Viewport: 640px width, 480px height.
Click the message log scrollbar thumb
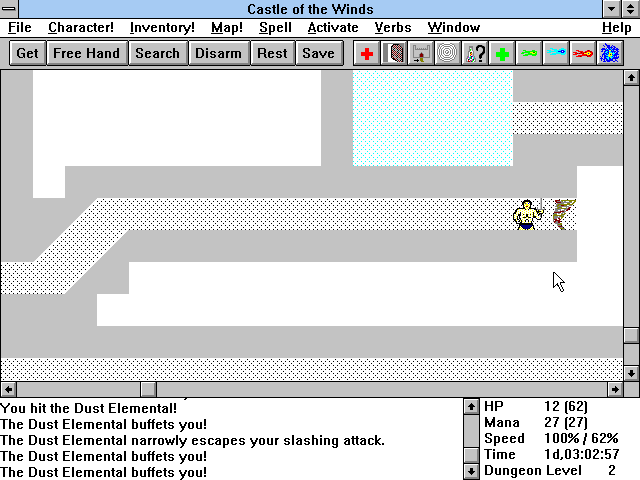(471, 455)
